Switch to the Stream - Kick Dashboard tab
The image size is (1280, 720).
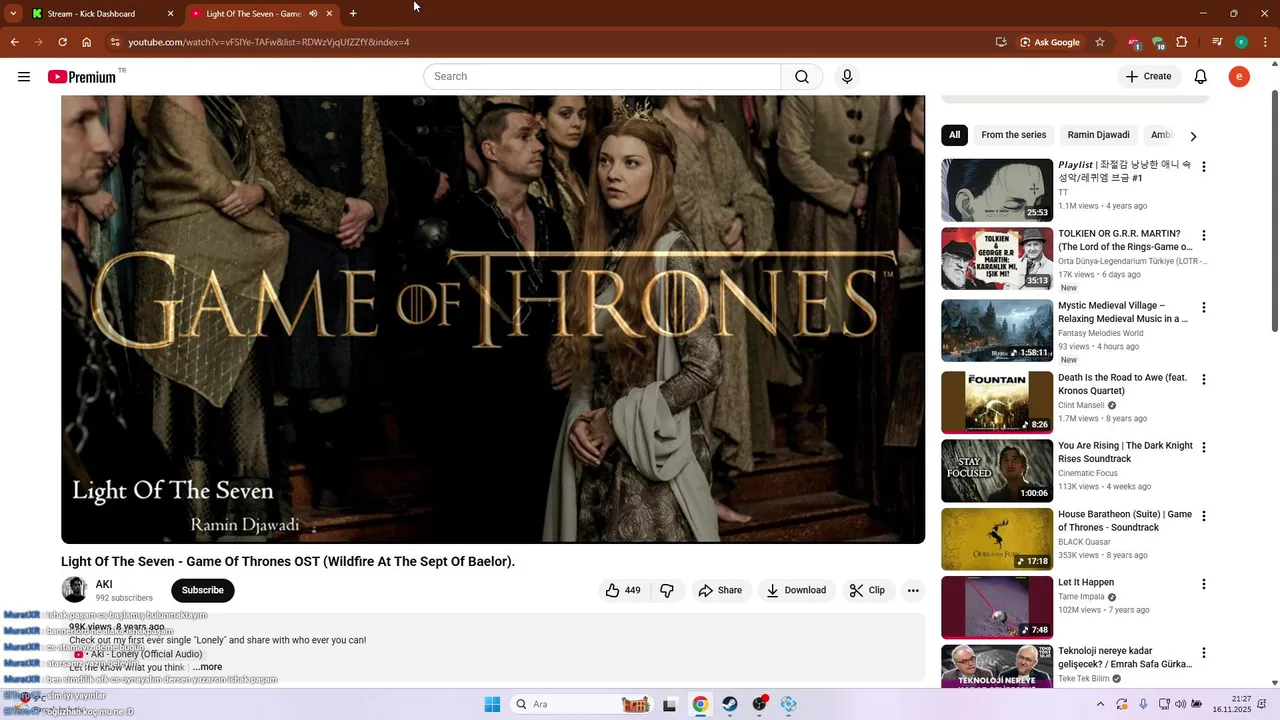pyautogui.click(x=102, y=14)
